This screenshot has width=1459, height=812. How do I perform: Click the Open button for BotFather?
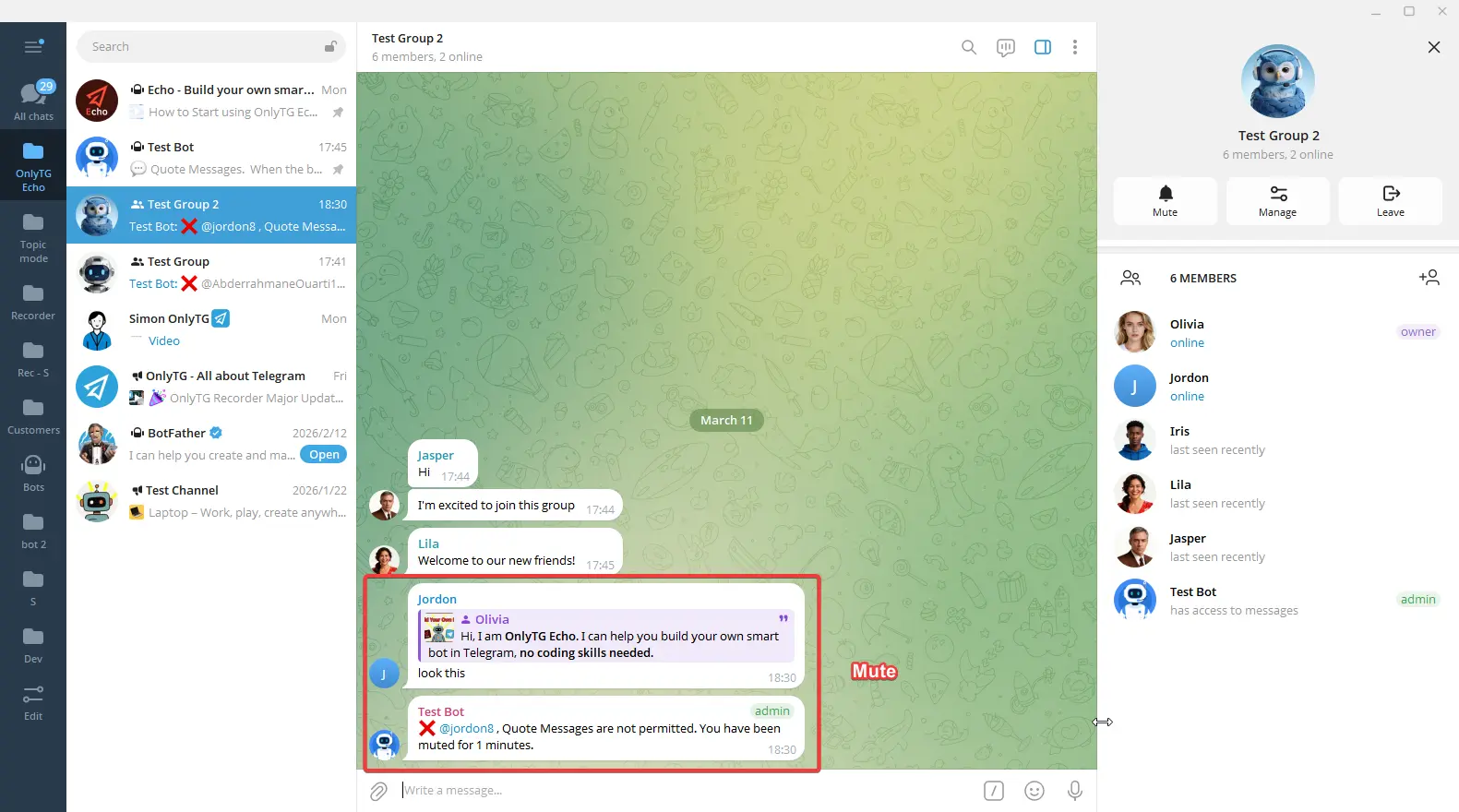(x=324, y=455)
